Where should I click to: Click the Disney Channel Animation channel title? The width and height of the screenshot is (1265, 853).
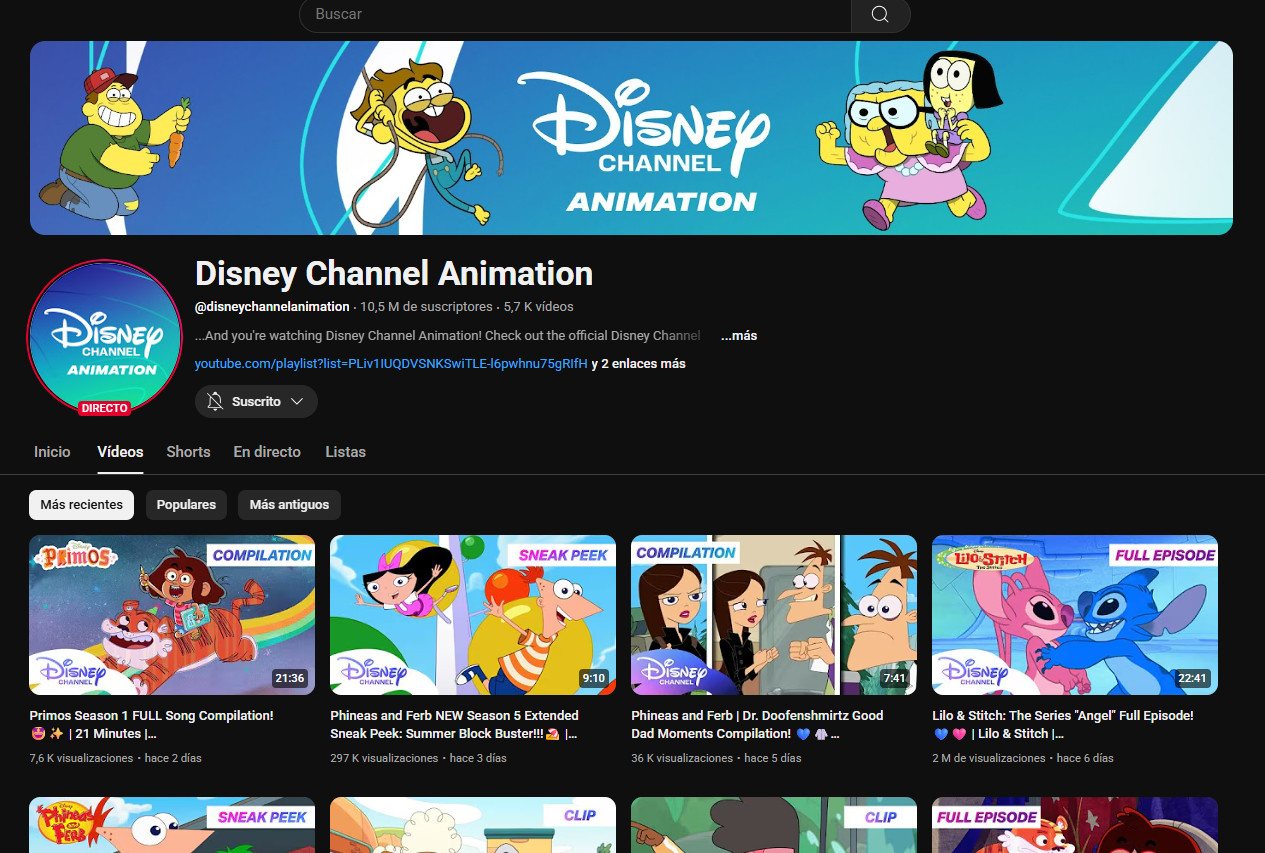[x=394, y=273]
